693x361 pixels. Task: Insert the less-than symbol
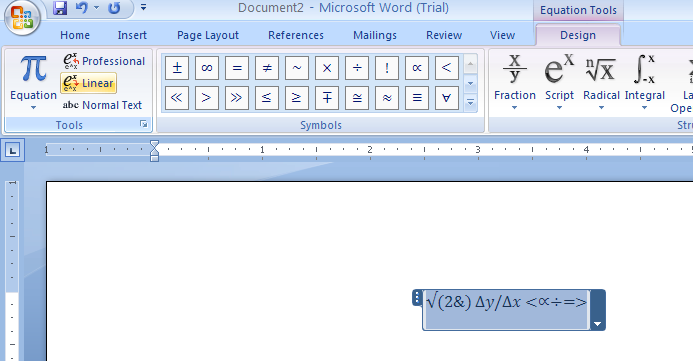(447, 68)
